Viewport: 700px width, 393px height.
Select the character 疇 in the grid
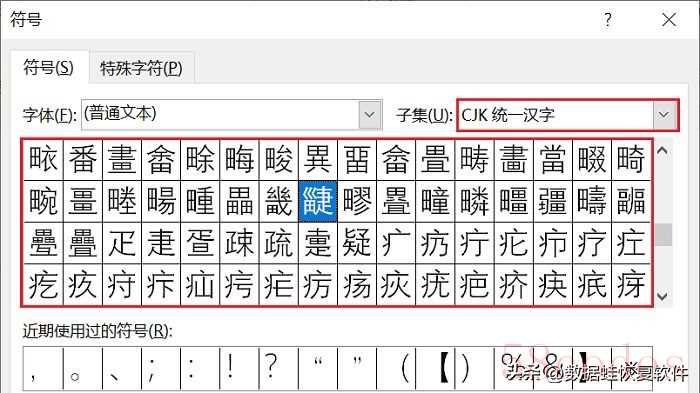pos(592,201)
